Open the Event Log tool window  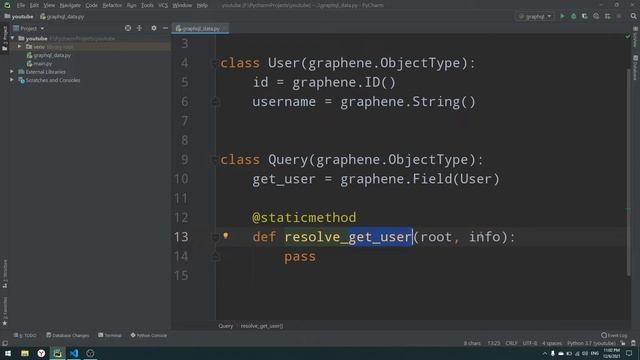(614, 335)
